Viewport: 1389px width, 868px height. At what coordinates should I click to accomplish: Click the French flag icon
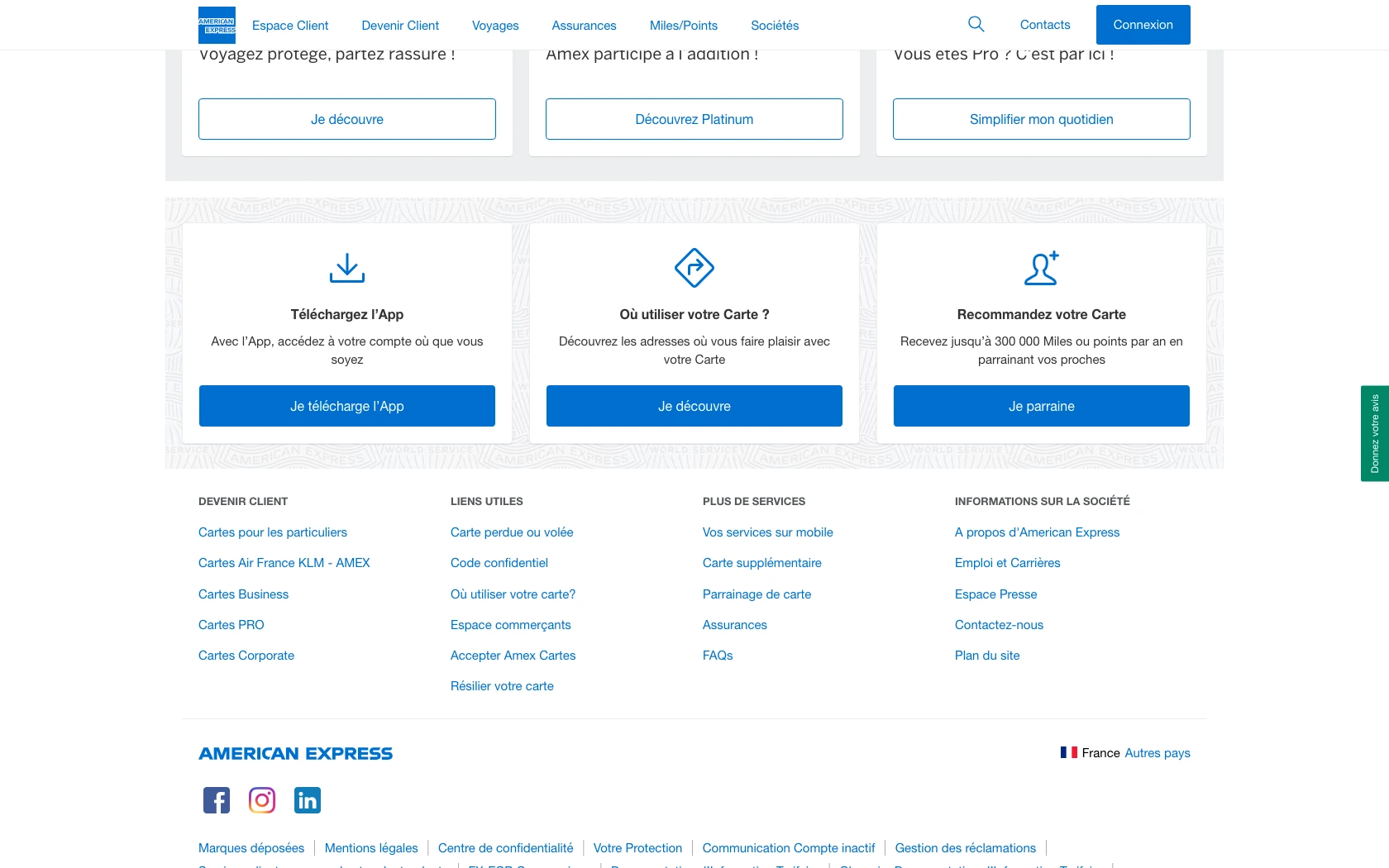1069,752
